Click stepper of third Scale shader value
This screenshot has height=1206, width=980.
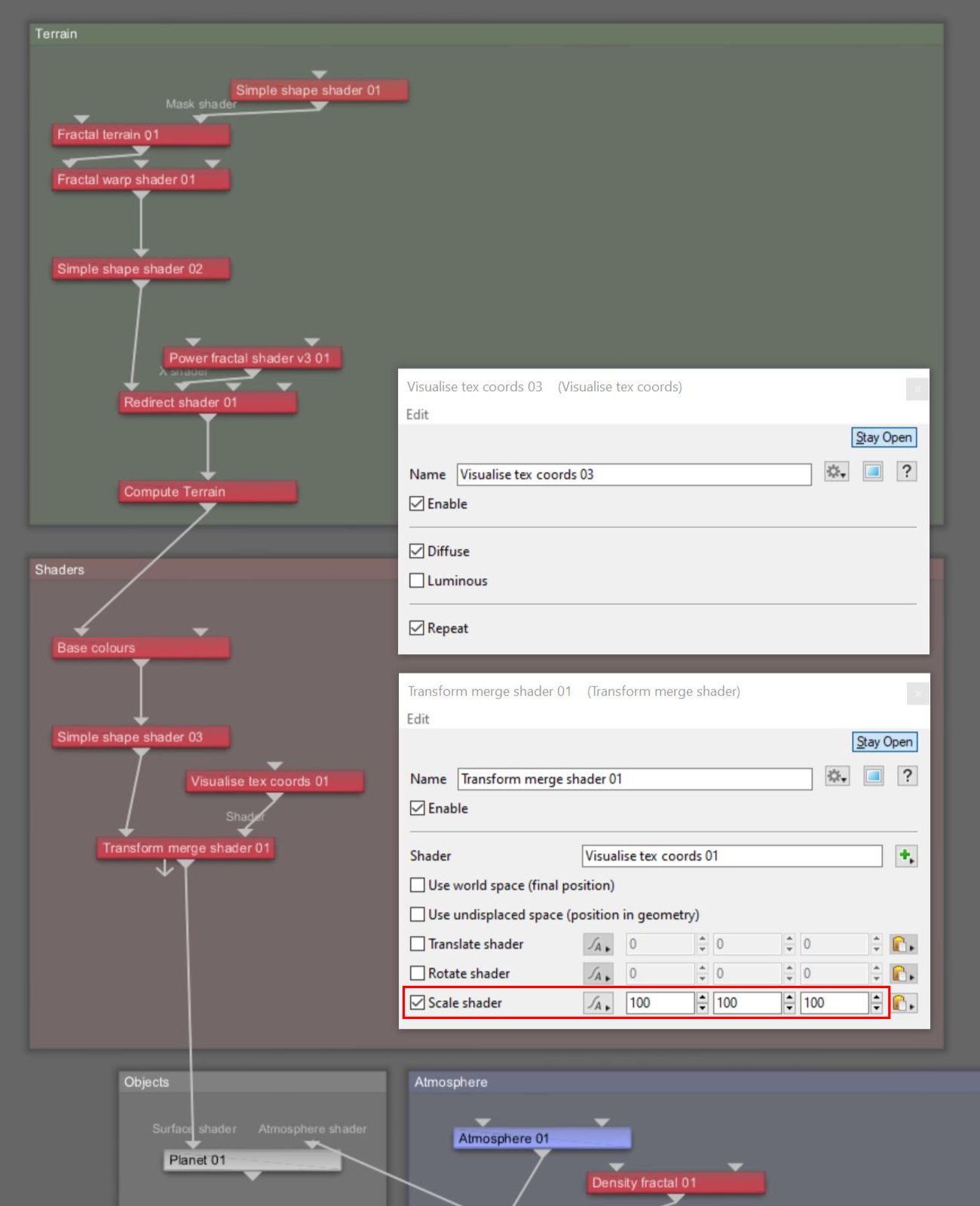[x=876, y=1003]
